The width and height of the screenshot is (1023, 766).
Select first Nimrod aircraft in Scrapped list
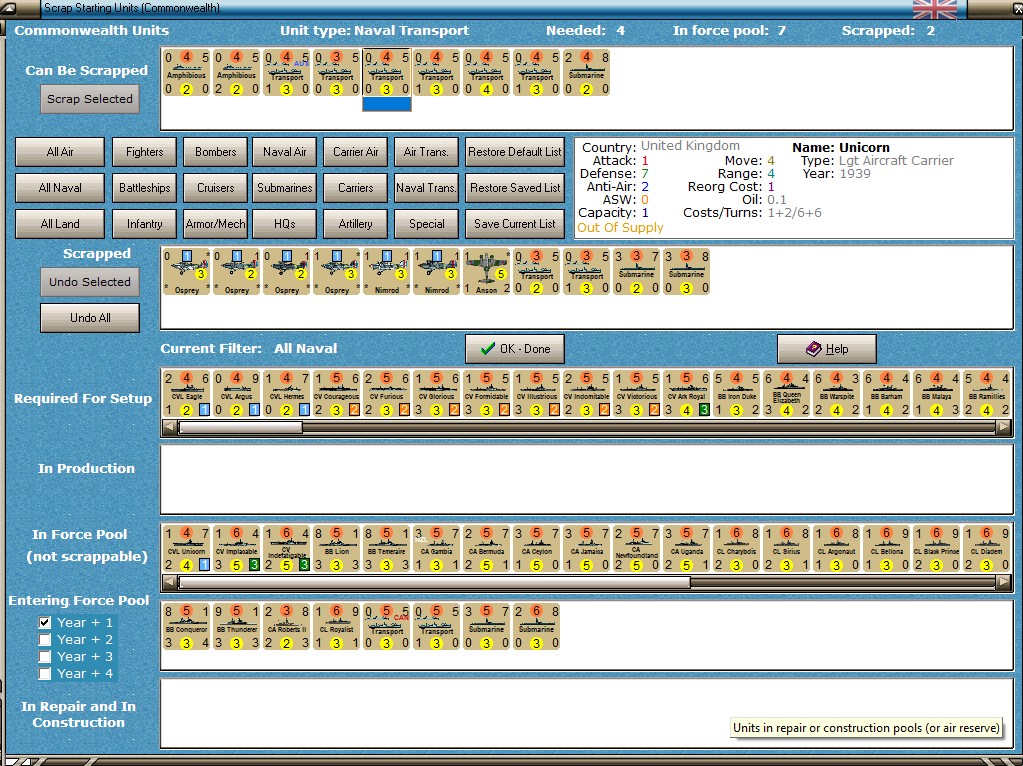coord(387,271)
